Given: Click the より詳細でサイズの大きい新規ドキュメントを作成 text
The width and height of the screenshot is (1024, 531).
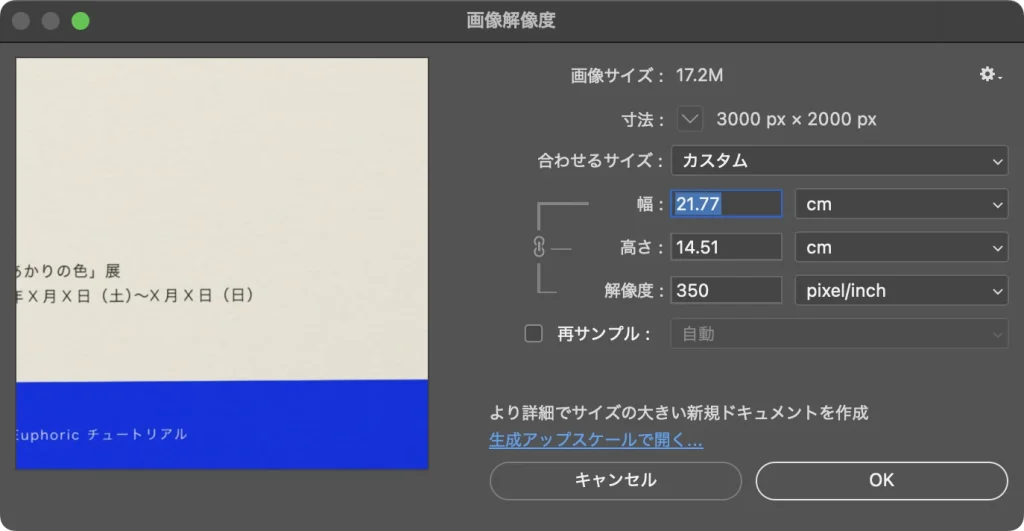Looking at the screenshot, I should (x=679, y=413).
